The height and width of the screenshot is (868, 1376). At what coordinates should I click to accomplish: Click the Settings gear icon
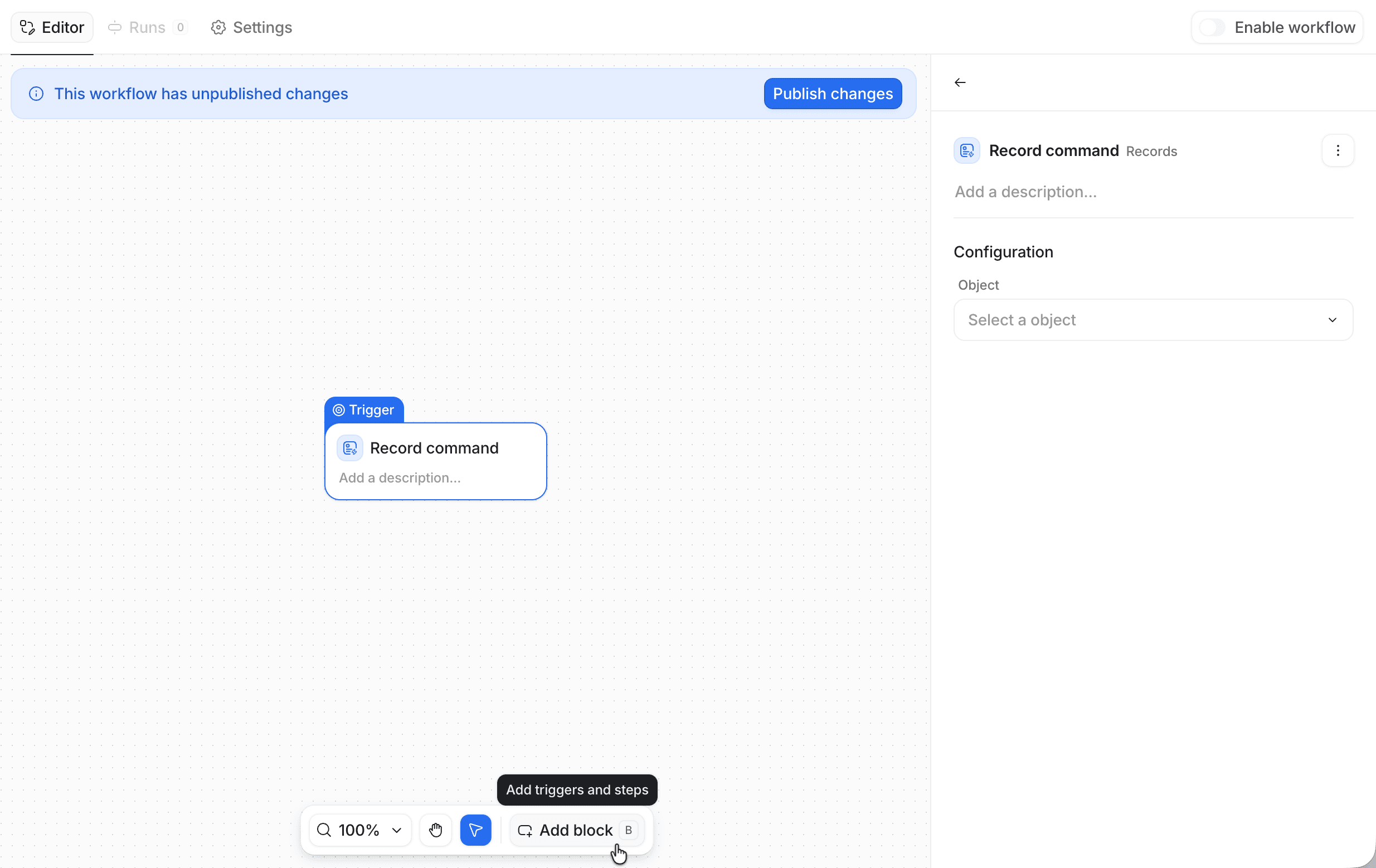(218, 27)
